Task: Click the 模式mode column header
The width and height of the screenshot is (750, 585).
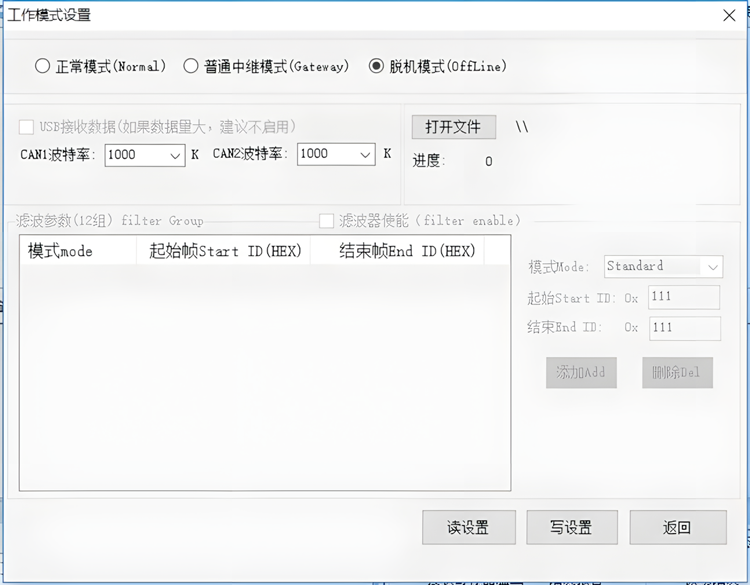Action: coord(77,251)
